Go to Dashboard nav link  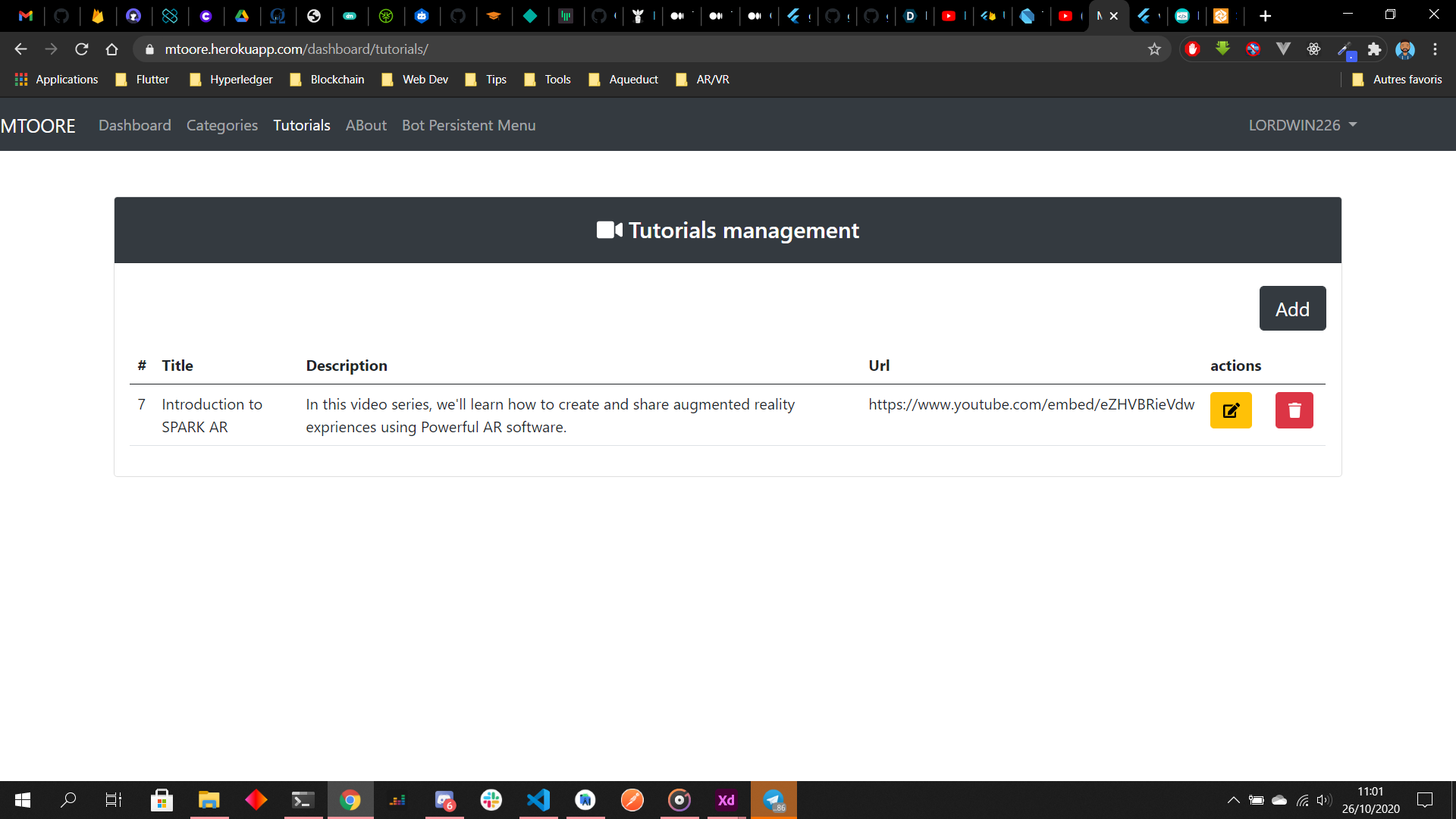(x=135, y=125)
